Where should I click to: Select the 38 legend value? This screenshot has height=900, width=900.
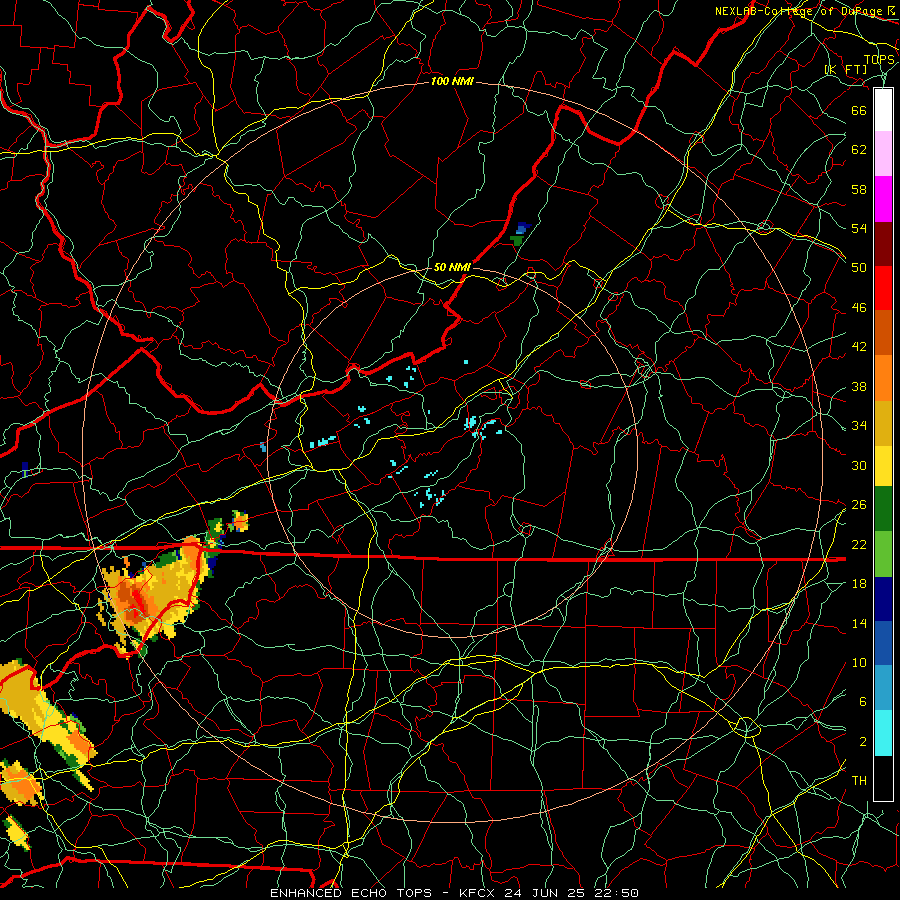(x=859, y=386)
